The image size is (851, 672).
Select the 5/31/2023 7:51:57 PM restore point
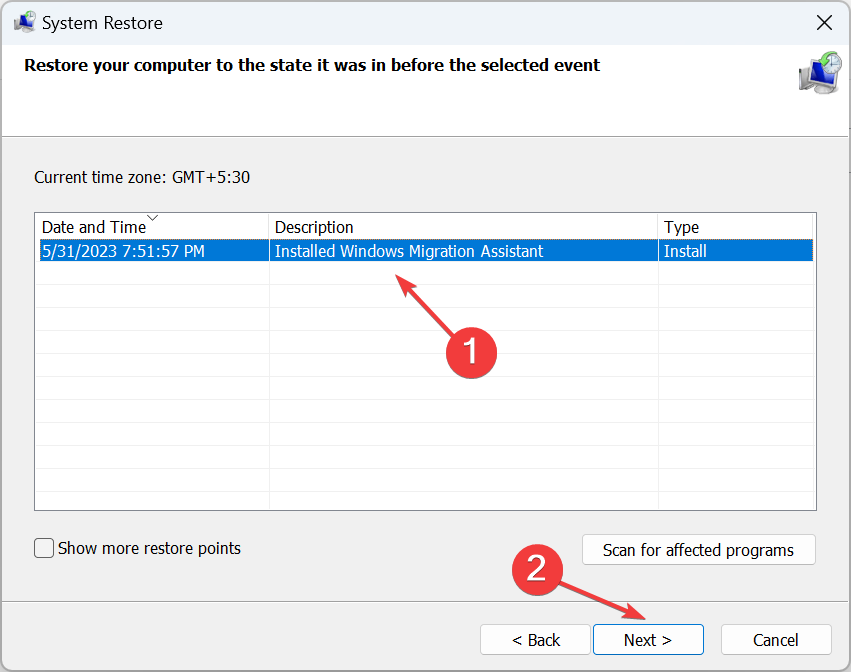pyautogui.click(x=426, y=251)
